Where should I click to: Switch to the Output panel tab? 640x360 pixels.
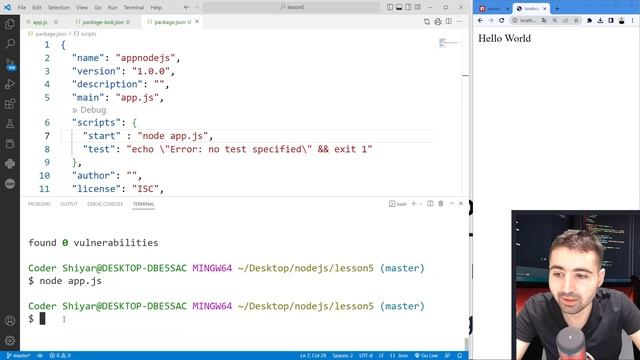(x=69, y=204)
